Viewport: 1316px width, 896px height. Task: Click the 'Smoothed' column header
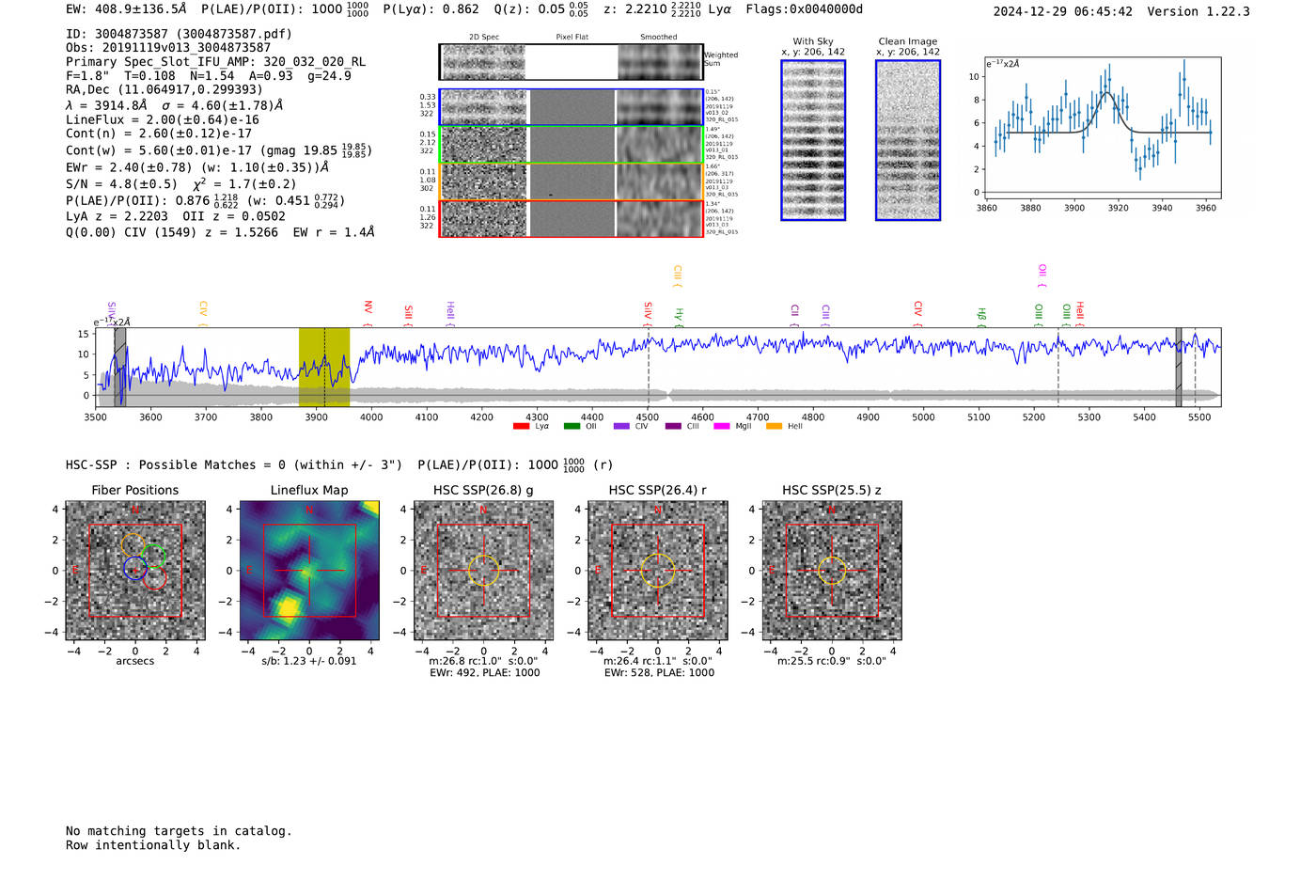tap(658, 37)
